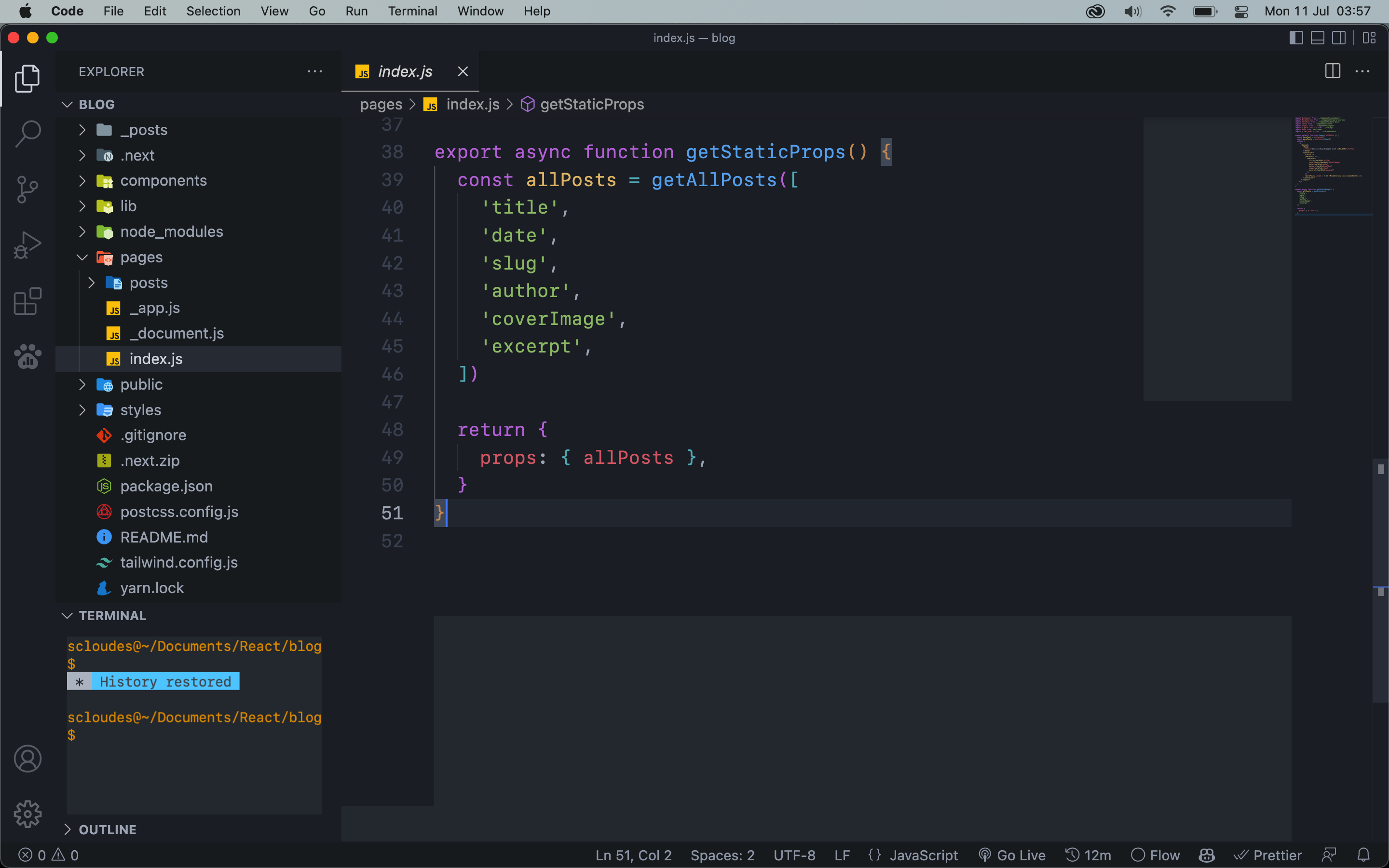The image size is (1389, 868).
Task: Open the Source Control view
Action: tap(27, 189)
